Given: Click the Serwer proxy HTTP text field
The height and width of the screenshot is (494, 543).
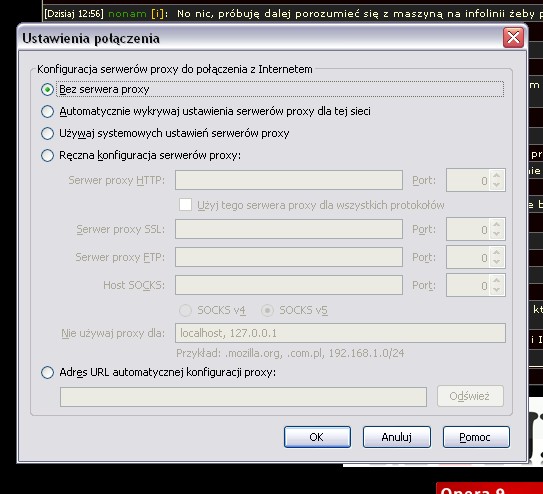Looking at the screenshot, I should click(x=289, y=180).
